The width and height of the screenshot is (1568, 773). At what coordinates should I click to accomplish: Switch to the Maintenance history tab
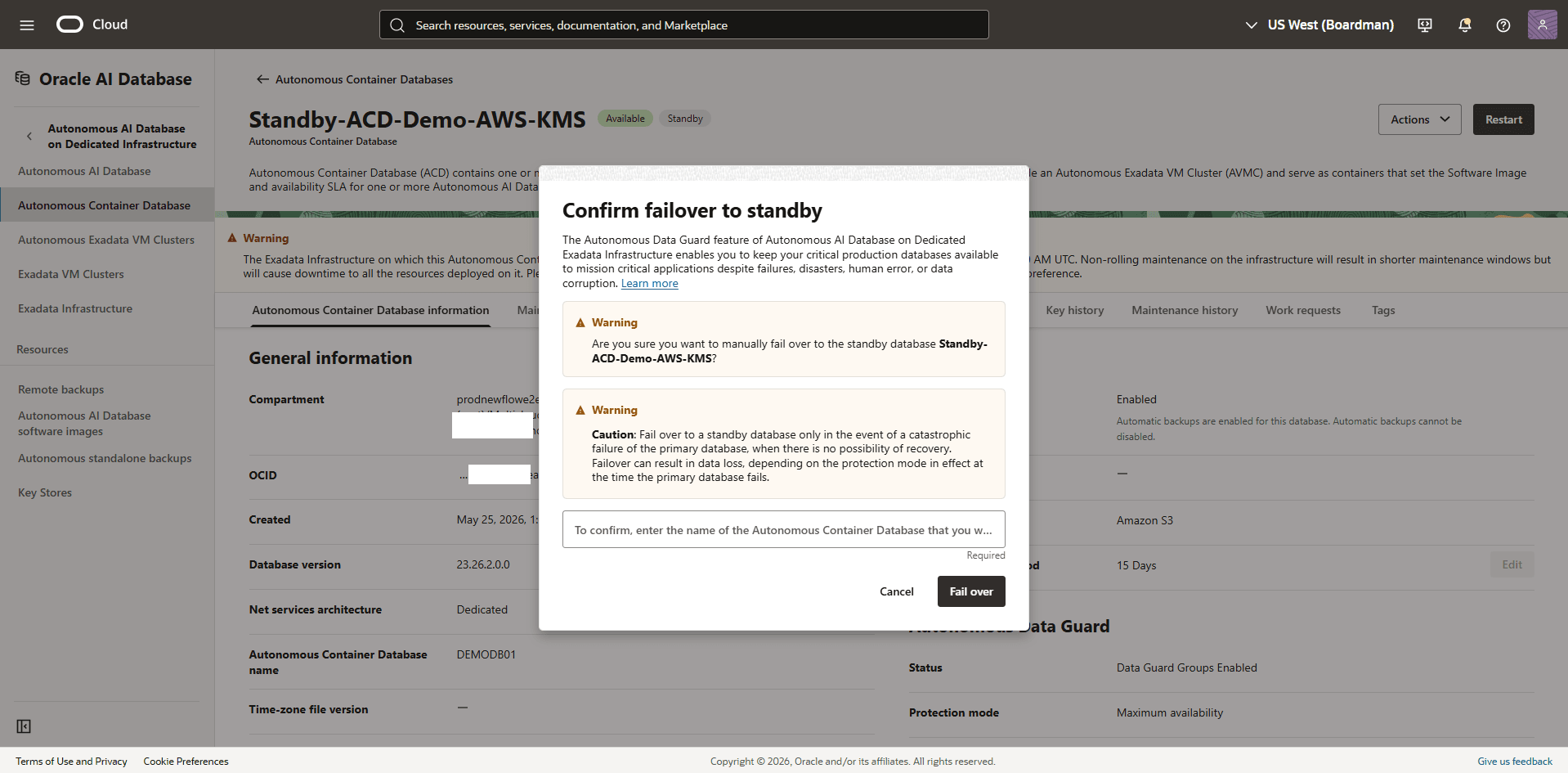(1185, 311)
